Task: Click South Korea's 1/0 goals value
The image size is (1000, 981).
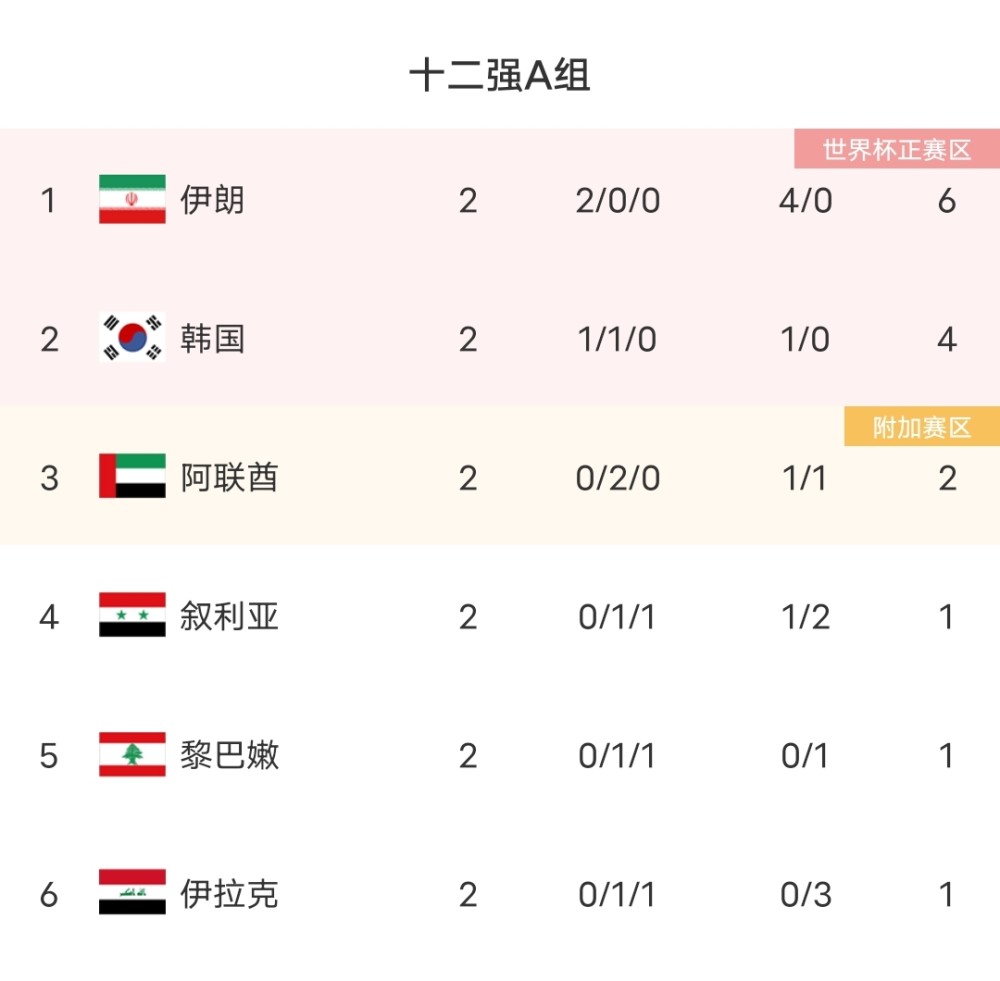Action: click(805, 339)
